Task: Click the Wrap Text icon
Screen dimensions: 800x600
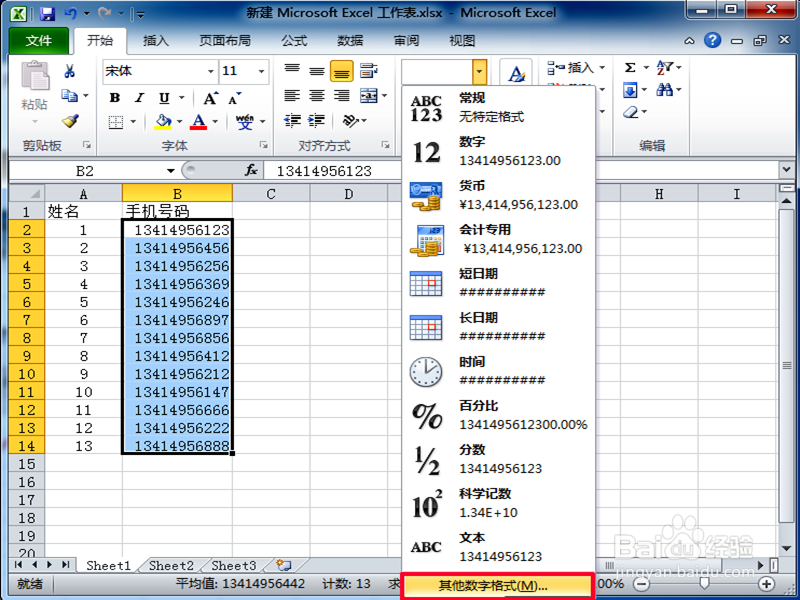Action: [x=368, y=70]
